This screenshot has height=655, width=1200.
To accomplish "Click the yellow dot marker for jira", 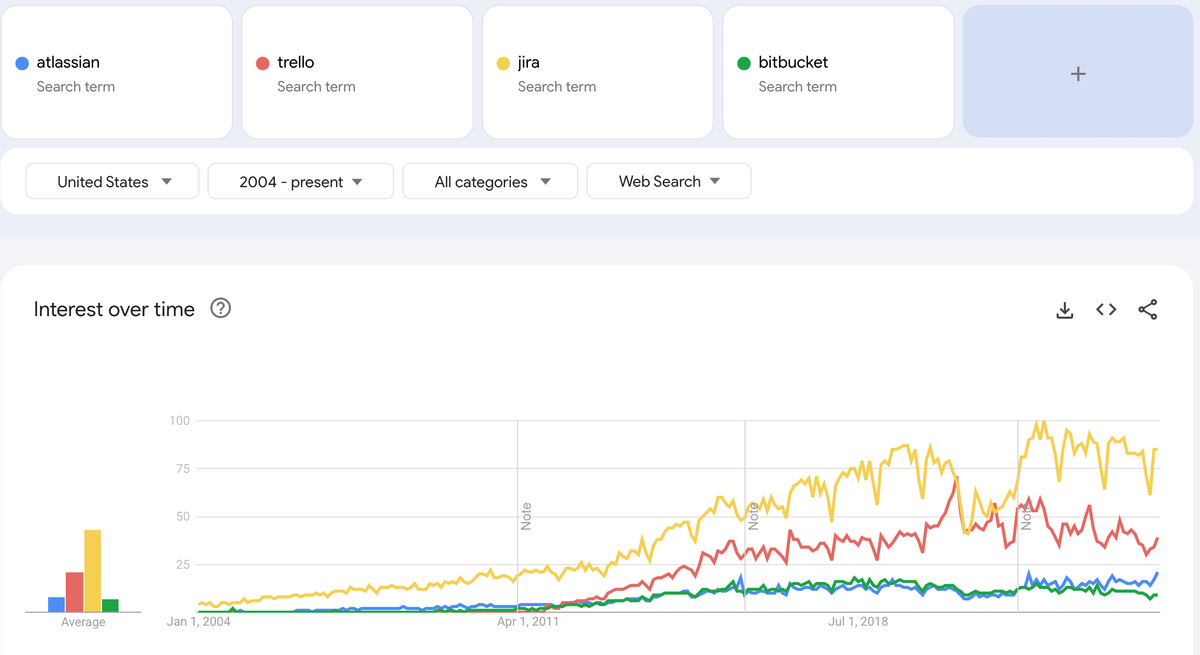I will pos(504,62).
